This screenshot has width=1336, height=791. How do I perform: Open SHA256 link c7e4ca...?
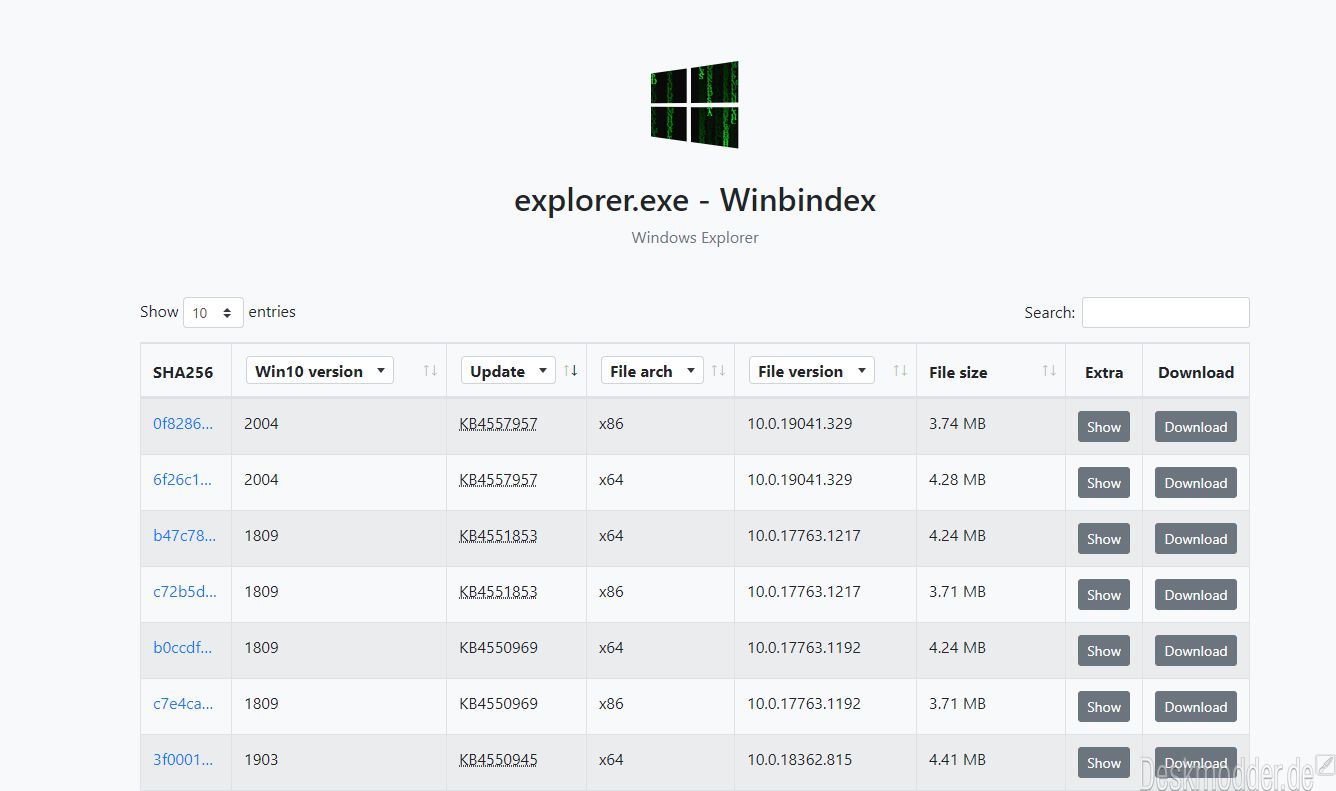point(183,703)
